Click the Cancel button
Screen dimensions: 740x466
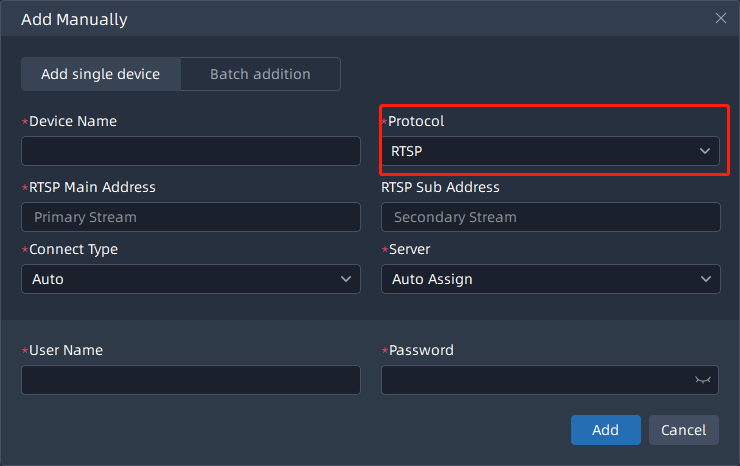pos(683,430)
